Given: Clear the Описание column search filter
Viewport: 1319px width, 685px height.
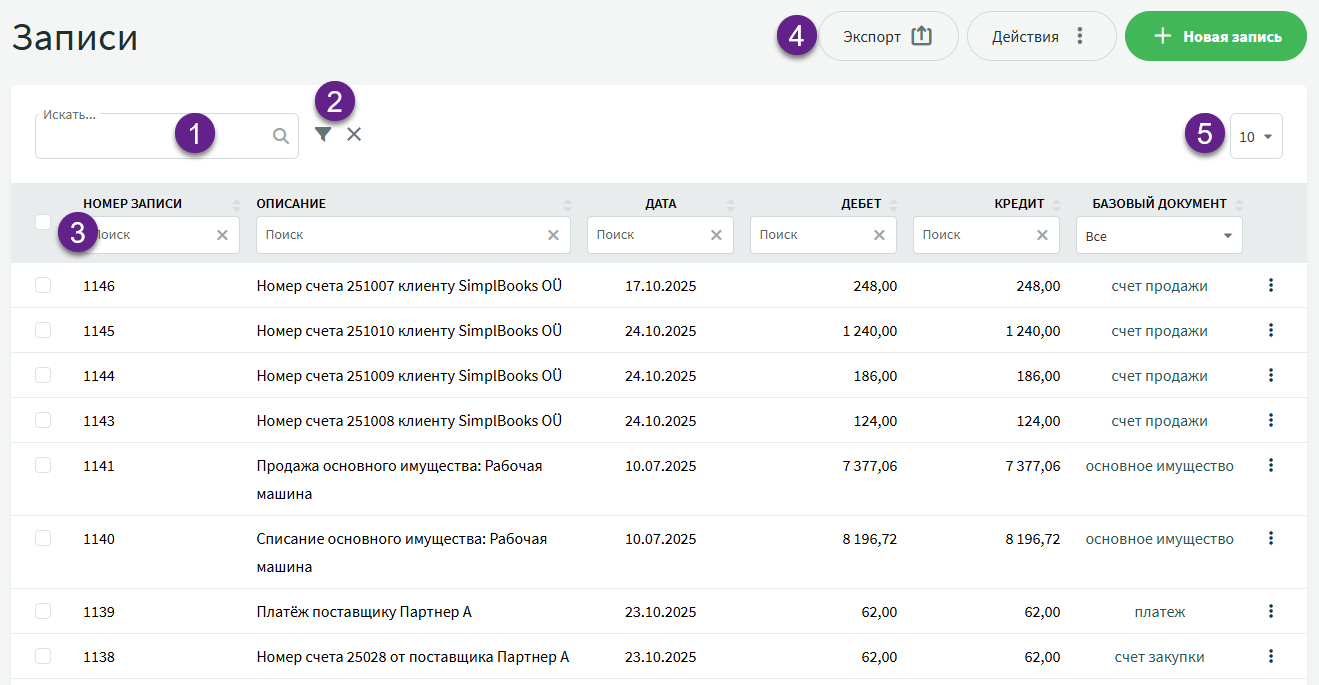Looking at the screenshot, I should (553, 235).
